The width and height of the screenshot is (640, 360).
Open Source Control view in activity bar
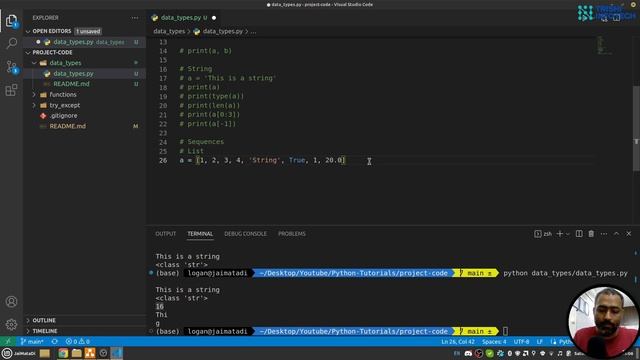coord(11,67)
